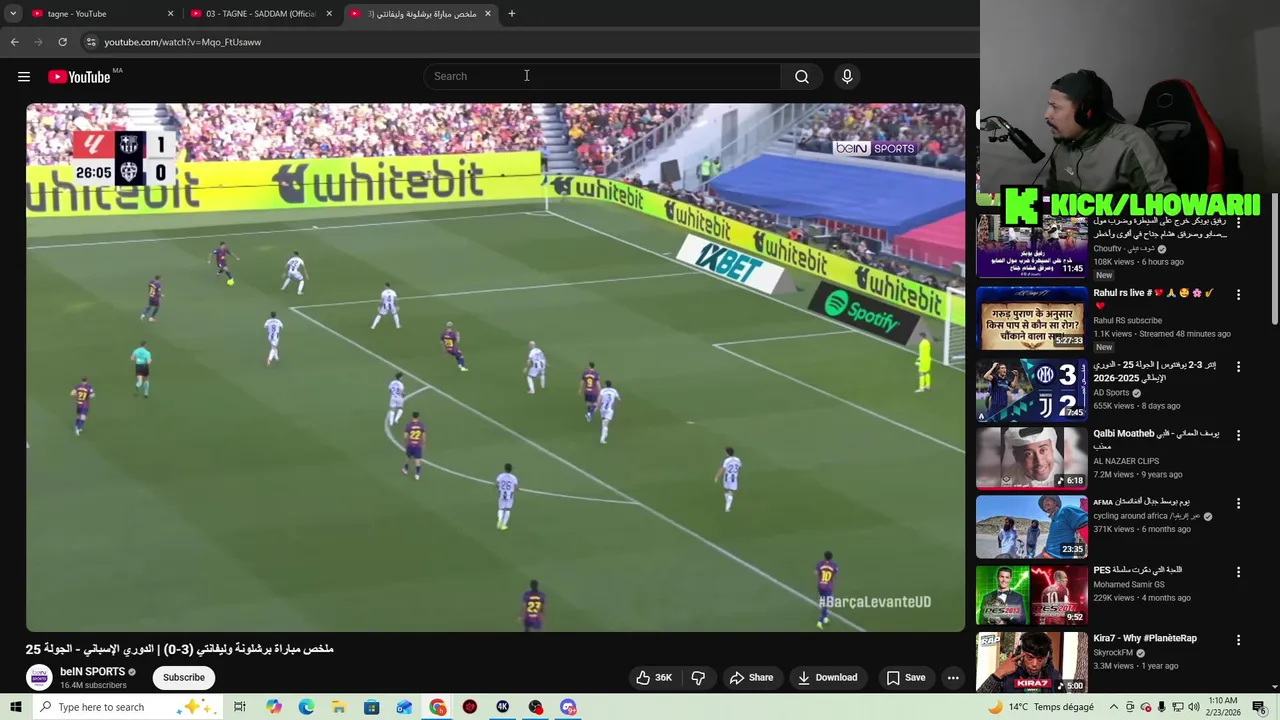Screen dimensions: 1280x720
Task: Open options menu for PES video
Action: 1238,572
